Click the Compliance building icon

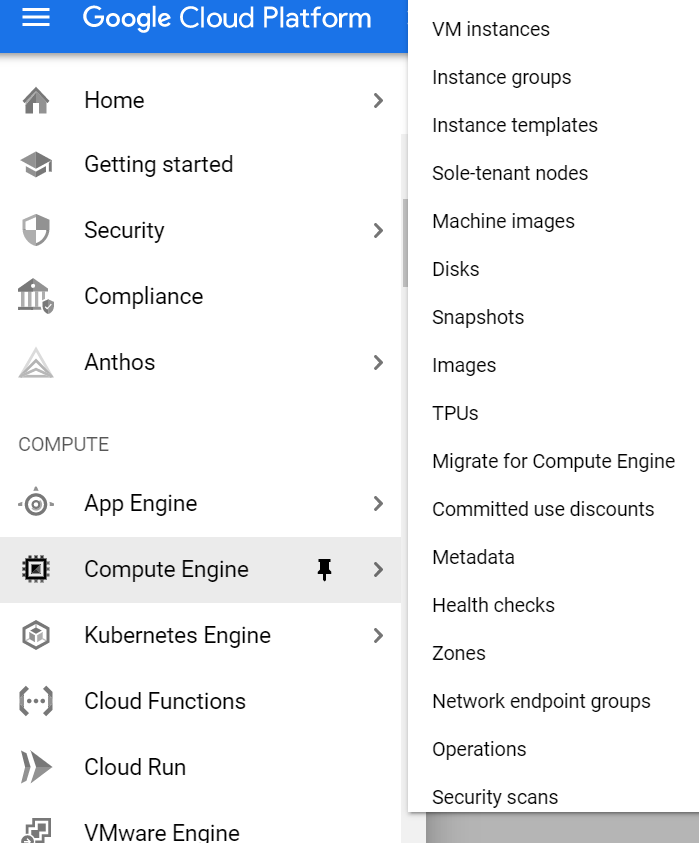[x=36, y=297]
